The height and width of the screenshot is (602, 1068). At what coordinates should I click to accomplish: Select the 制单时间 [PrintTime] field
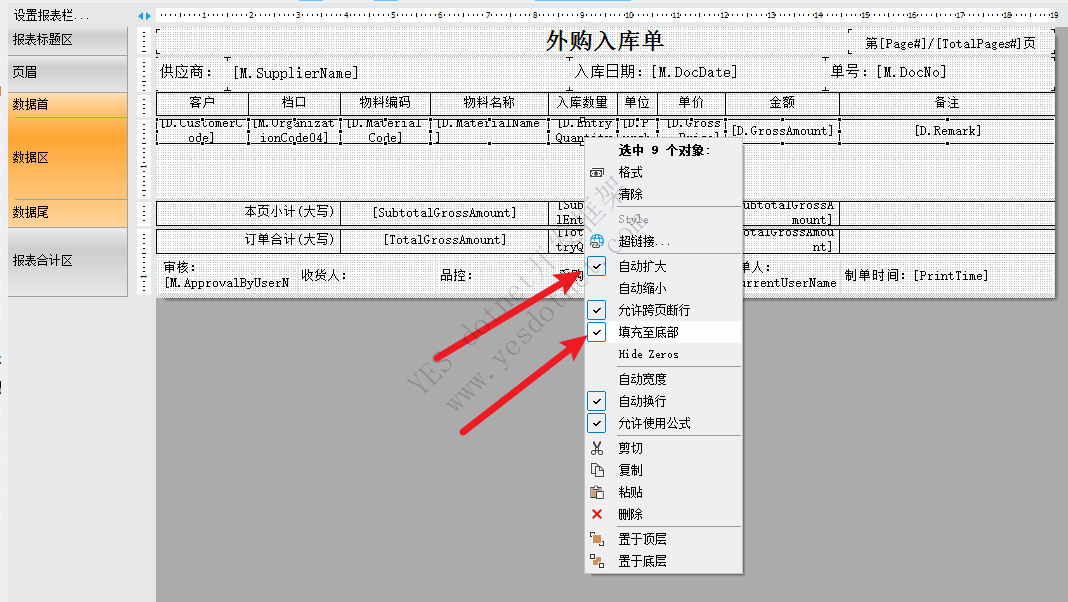(x=916, y=276)
